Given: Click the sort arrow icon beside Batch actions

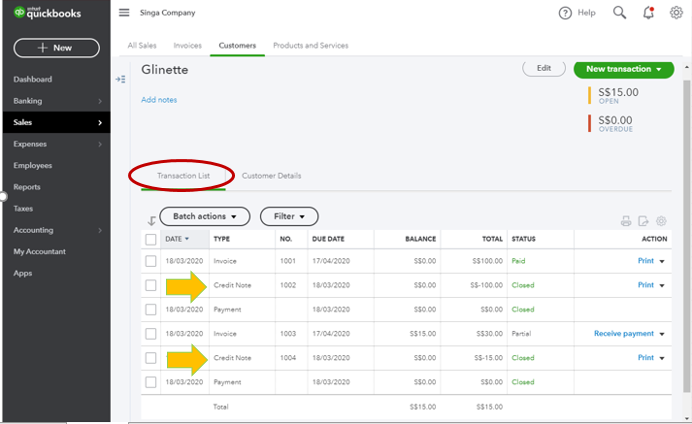Looking at the screenshot, I should (x=151, y=221).
